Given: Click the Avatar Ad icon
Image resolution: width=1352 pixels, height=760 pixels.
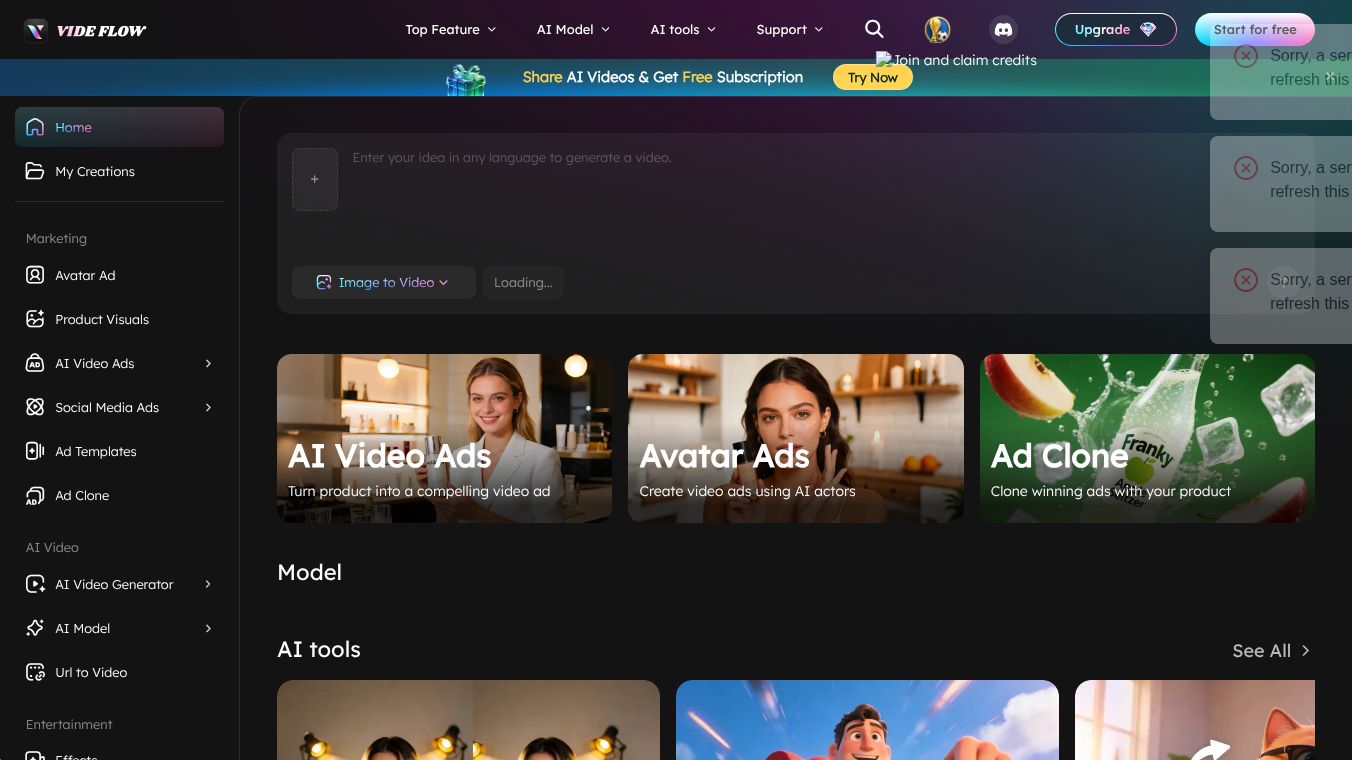Looking at the screenshot, I should pos(35,275).
